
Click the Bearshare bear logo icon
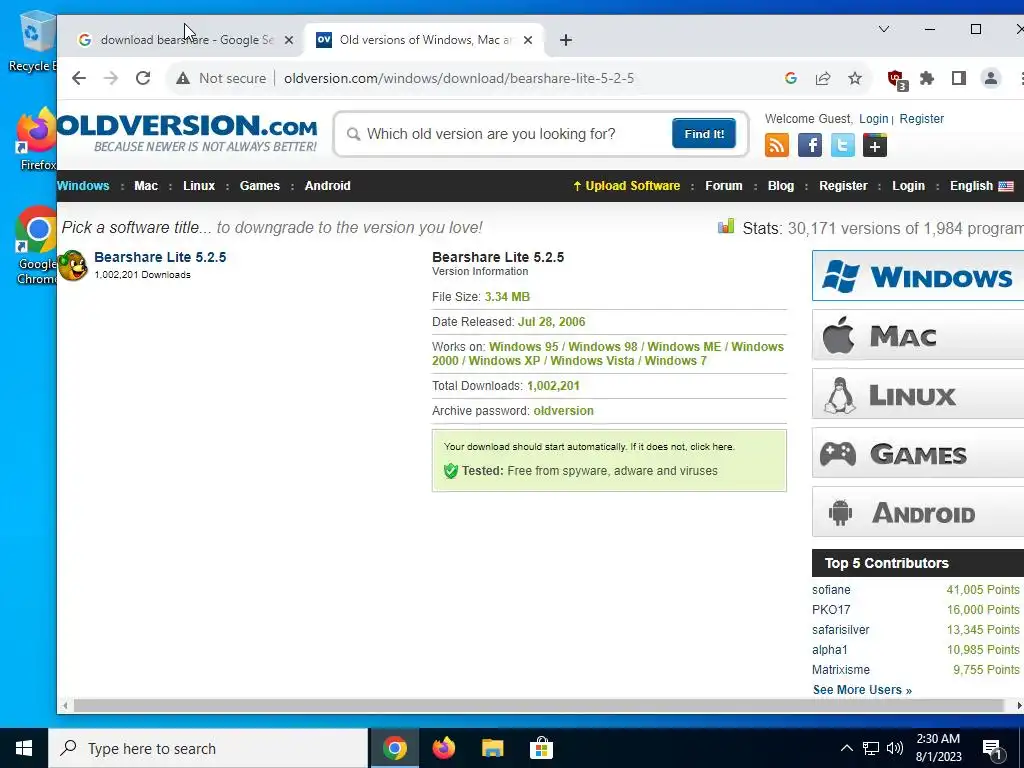click(72, 265)
